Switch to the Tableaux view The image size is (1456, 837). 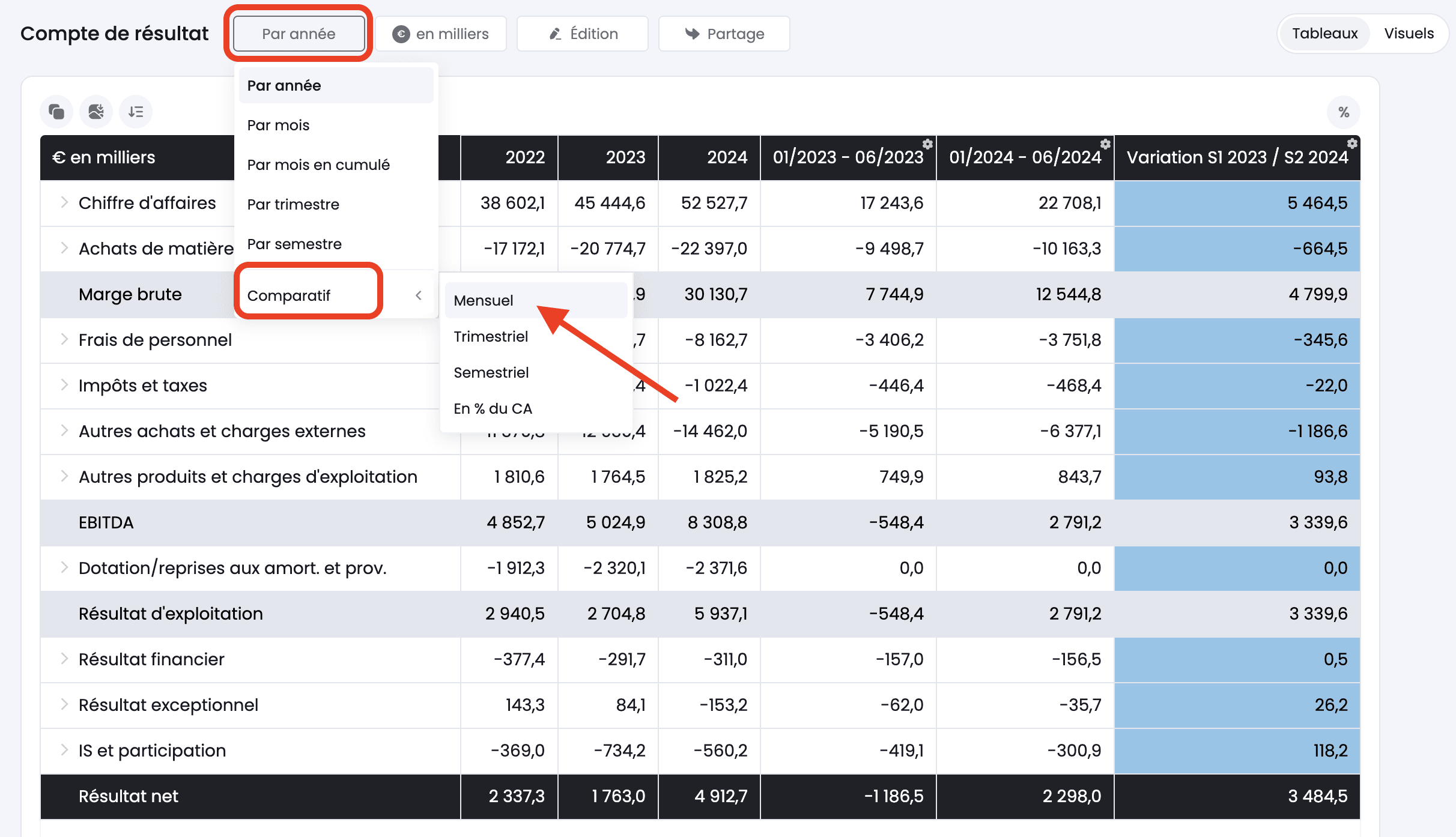pos(1324,34)
